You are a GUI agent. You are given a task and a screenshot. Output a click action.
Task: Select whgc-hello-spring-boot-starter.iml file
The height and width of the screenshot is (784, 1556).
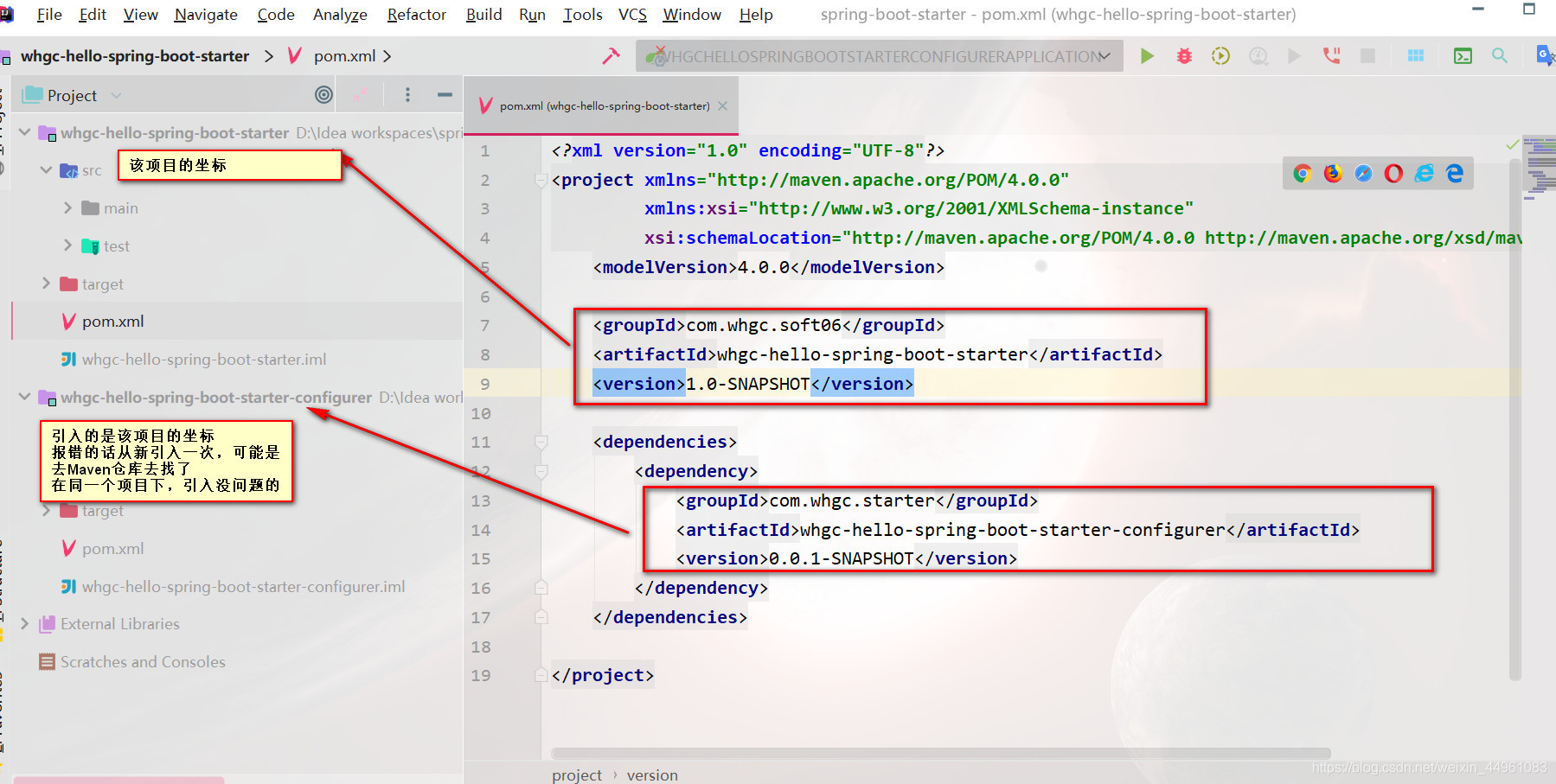point(204,359)
